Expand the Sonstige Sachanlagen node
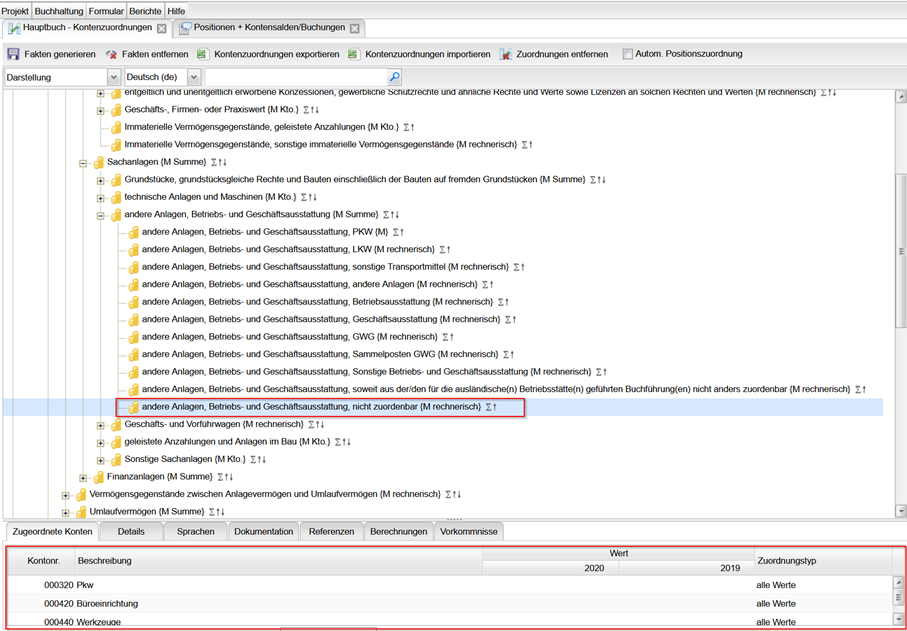 coord(100,460)
